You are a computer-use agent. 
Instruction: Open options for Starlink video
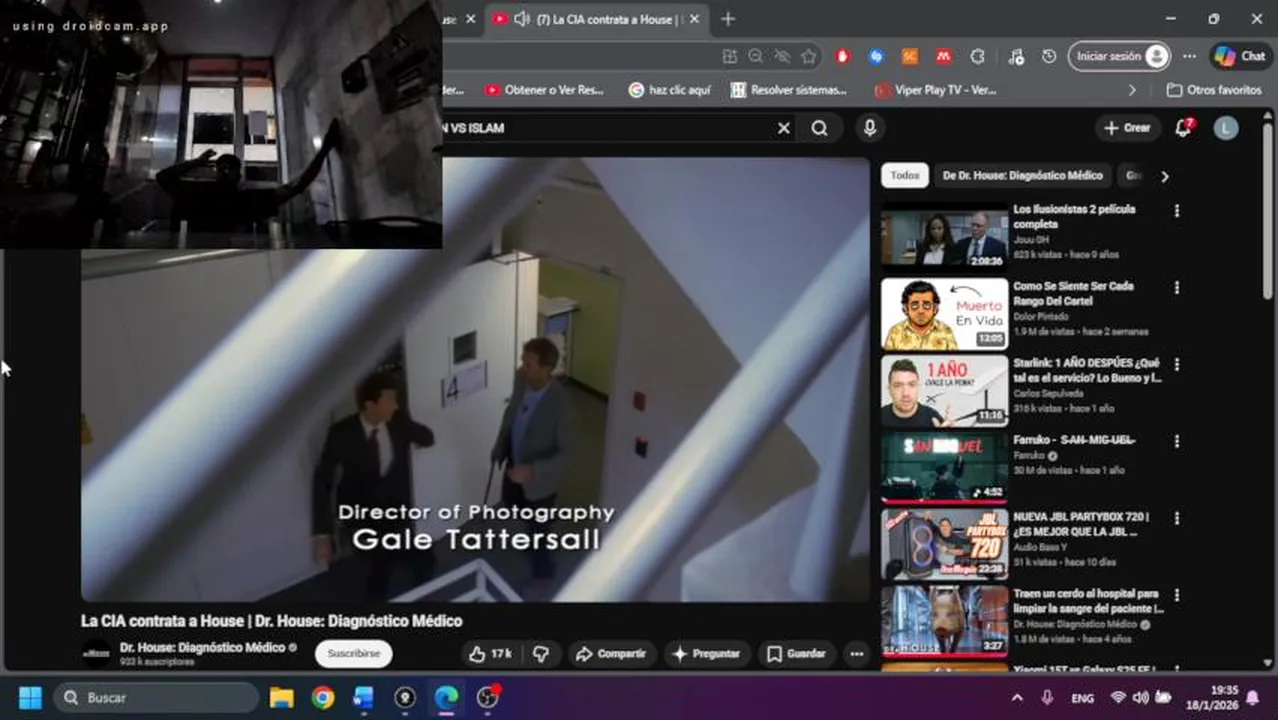pos(1177,365)
